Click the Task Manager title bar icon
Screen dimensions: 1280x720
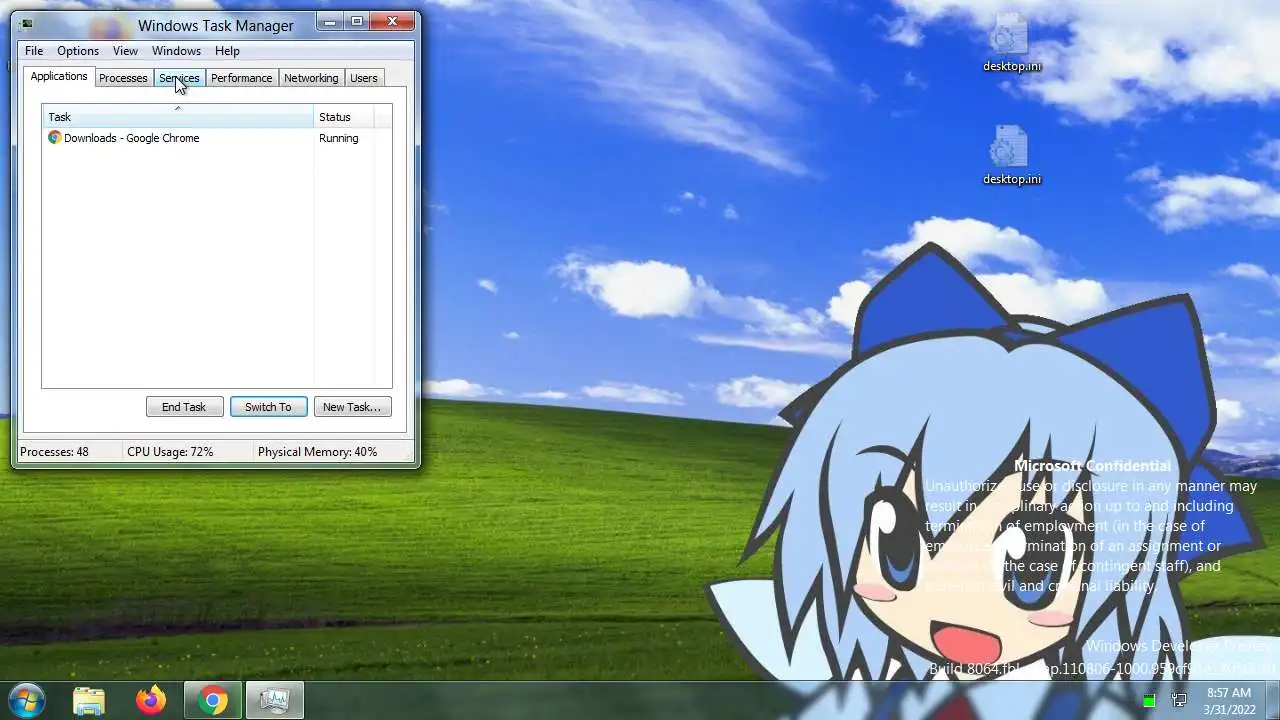pyautogui.click(x=25, y=24)
